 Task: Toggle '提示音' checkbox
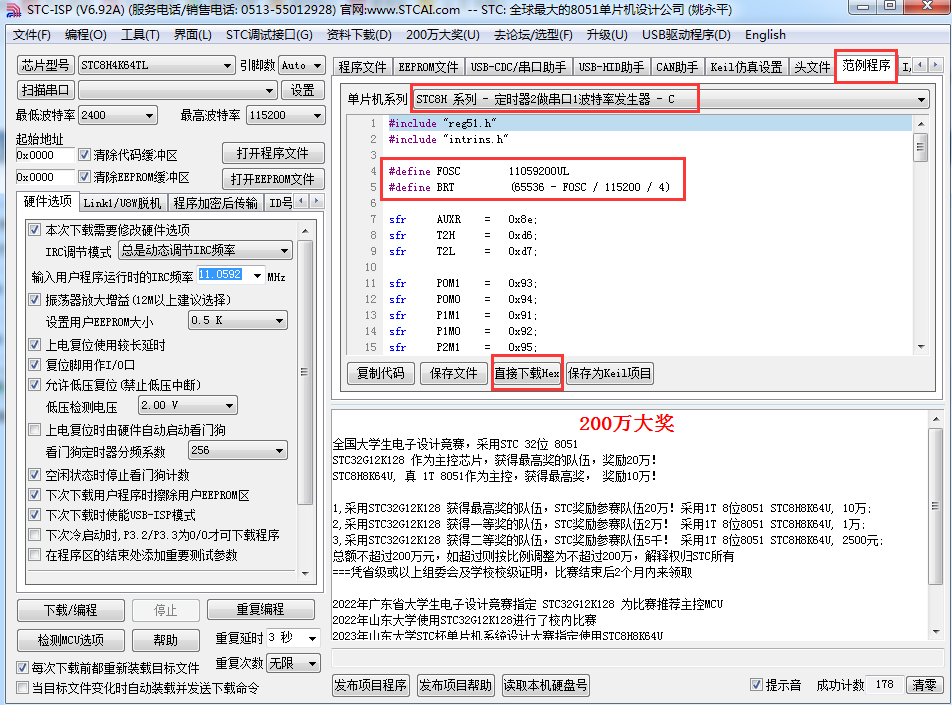click(x=756, y=684)
